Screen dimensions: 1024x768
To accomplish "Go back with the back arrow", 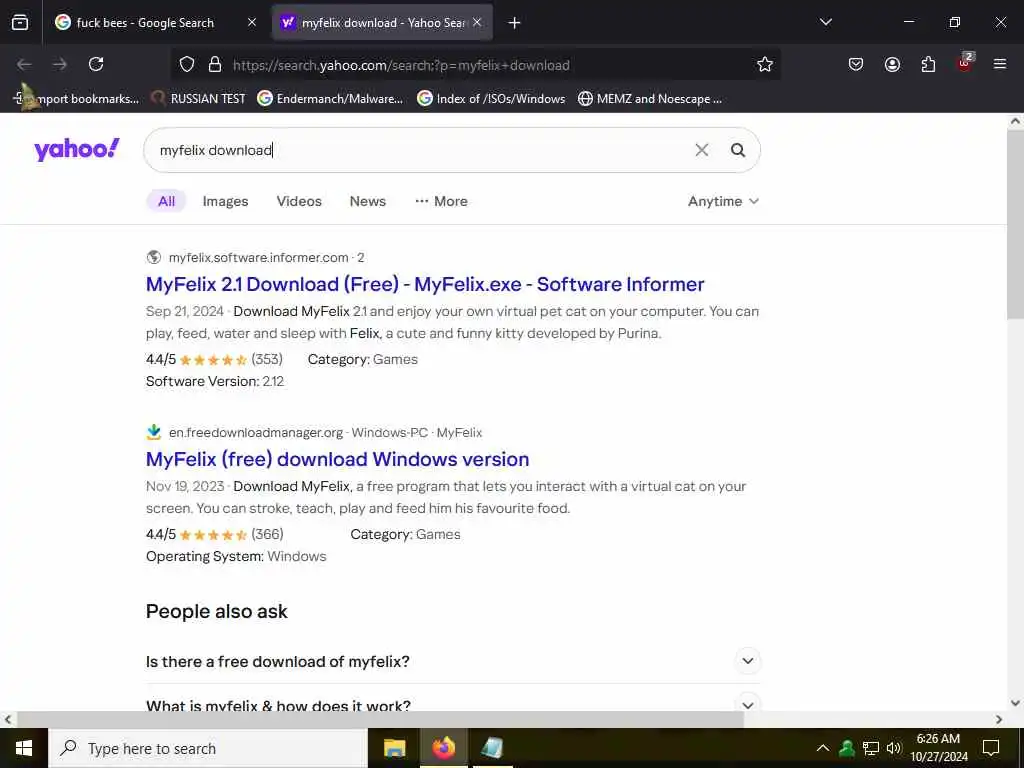I will pyautogui.click(x=24, y=64).
